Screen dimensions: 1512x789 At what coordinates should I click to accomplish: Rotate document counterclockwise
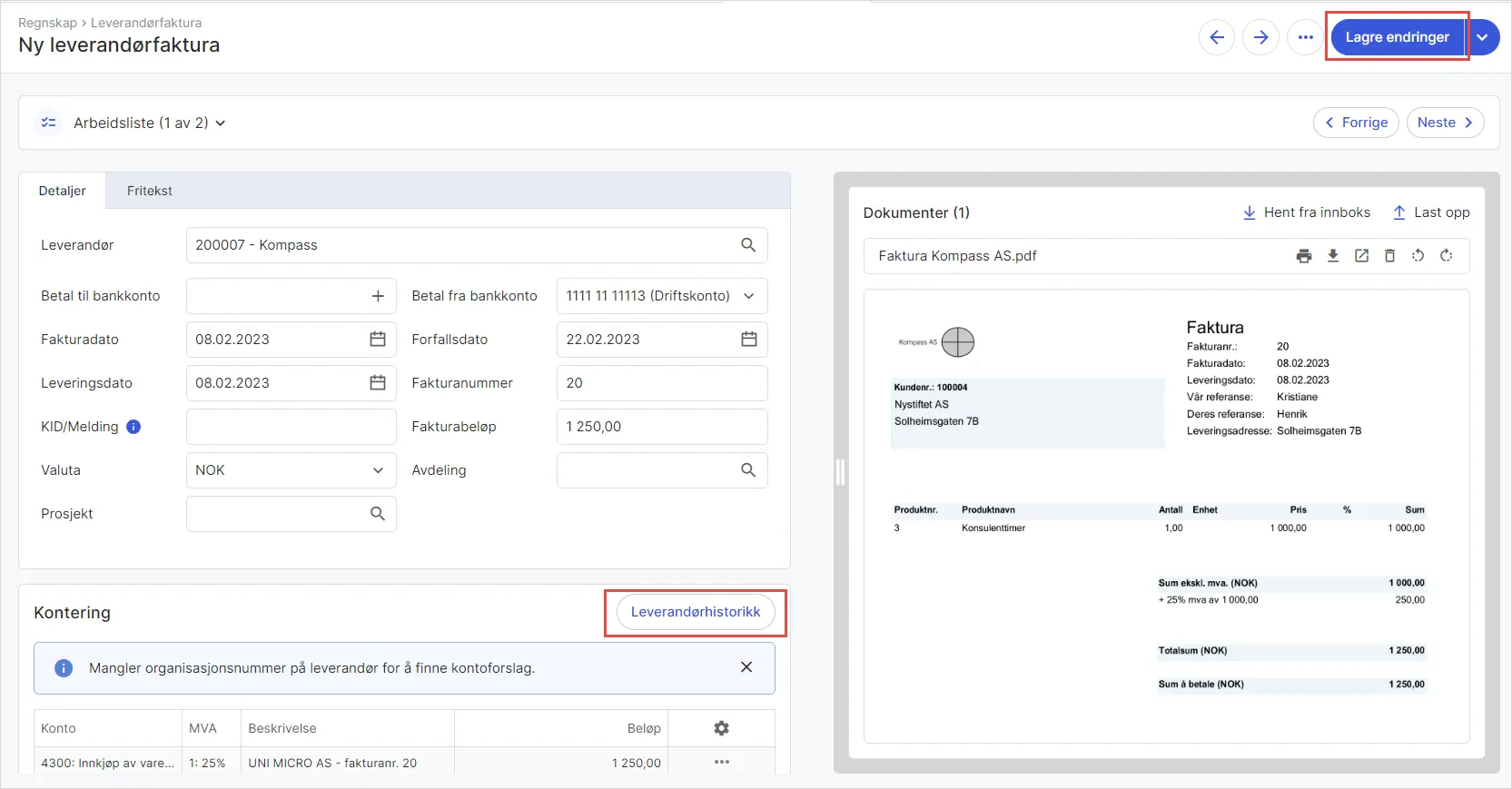click(x=1418, y=256)
